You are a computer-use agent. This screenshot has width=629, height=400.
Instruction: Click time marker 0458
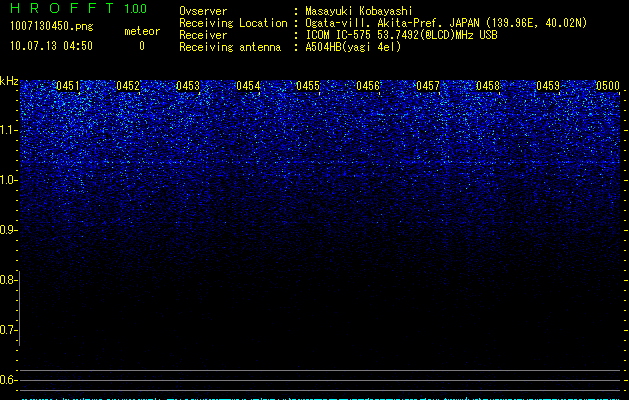point(488,86)
